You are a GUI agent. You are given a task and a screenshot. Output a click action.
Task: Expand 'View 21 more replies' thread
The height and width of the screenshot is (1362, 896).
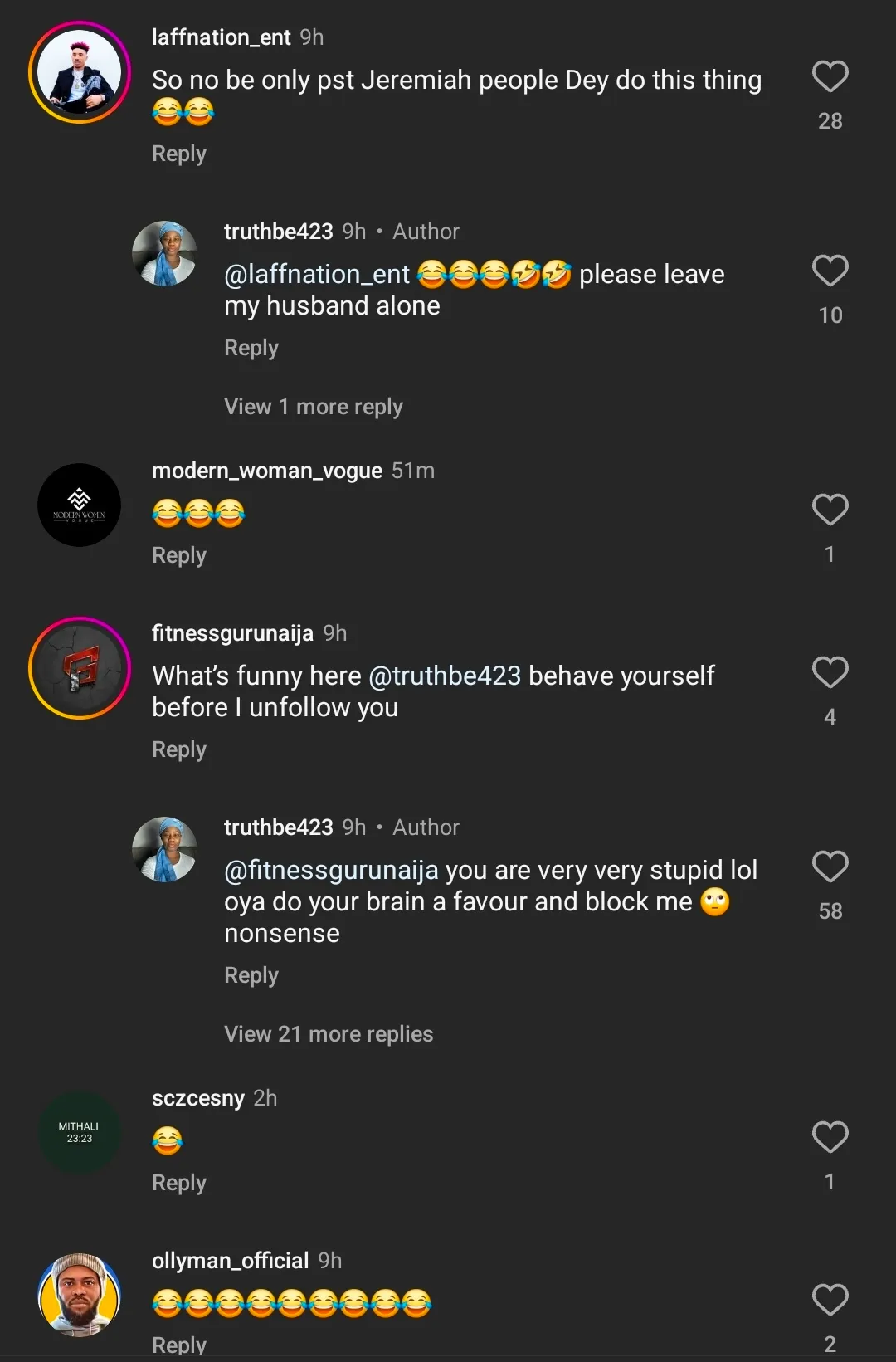329,1034
